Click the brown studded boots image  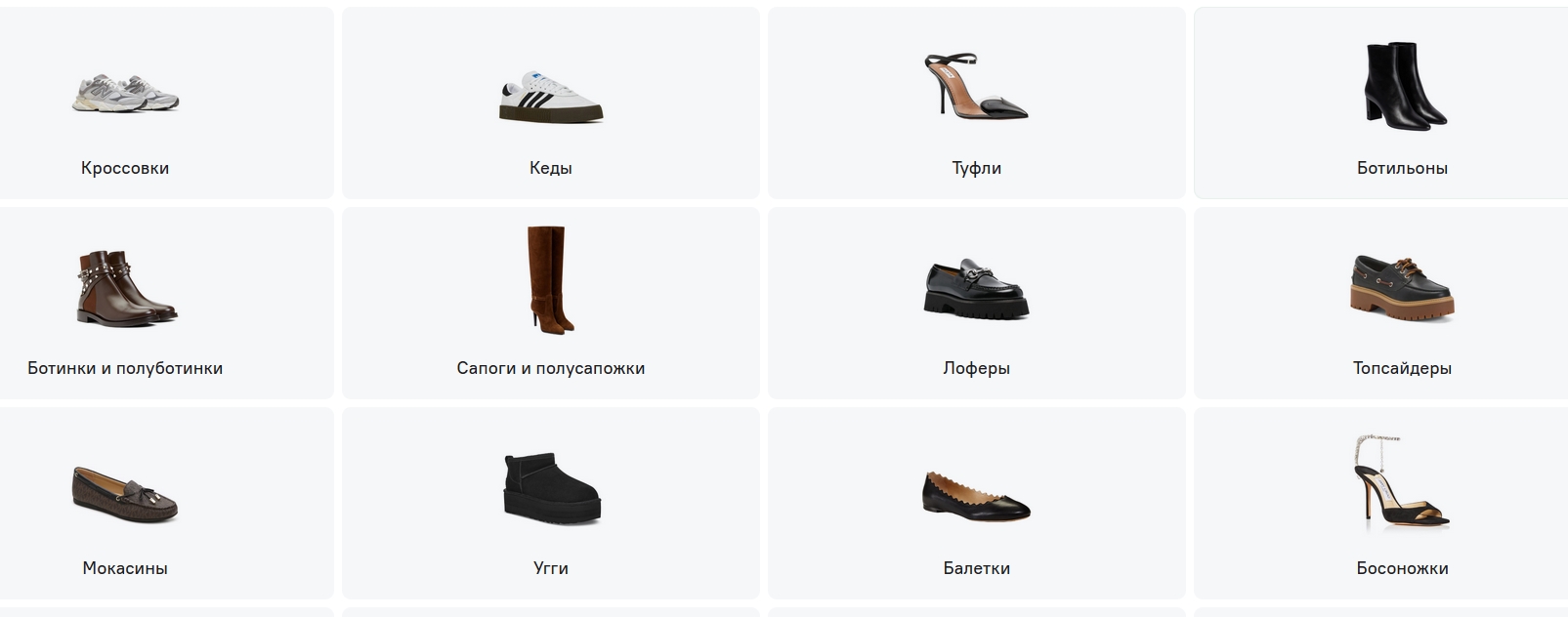pyautogui.click(x=126, y=287)
